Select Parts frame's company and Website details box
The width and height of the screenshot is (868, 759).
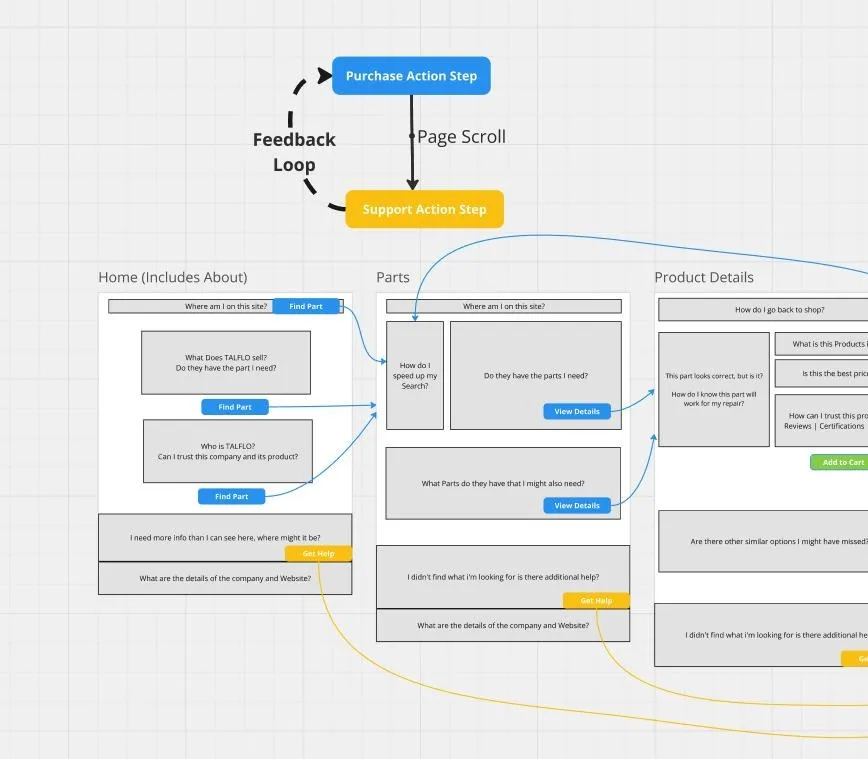tap(503, 626)
